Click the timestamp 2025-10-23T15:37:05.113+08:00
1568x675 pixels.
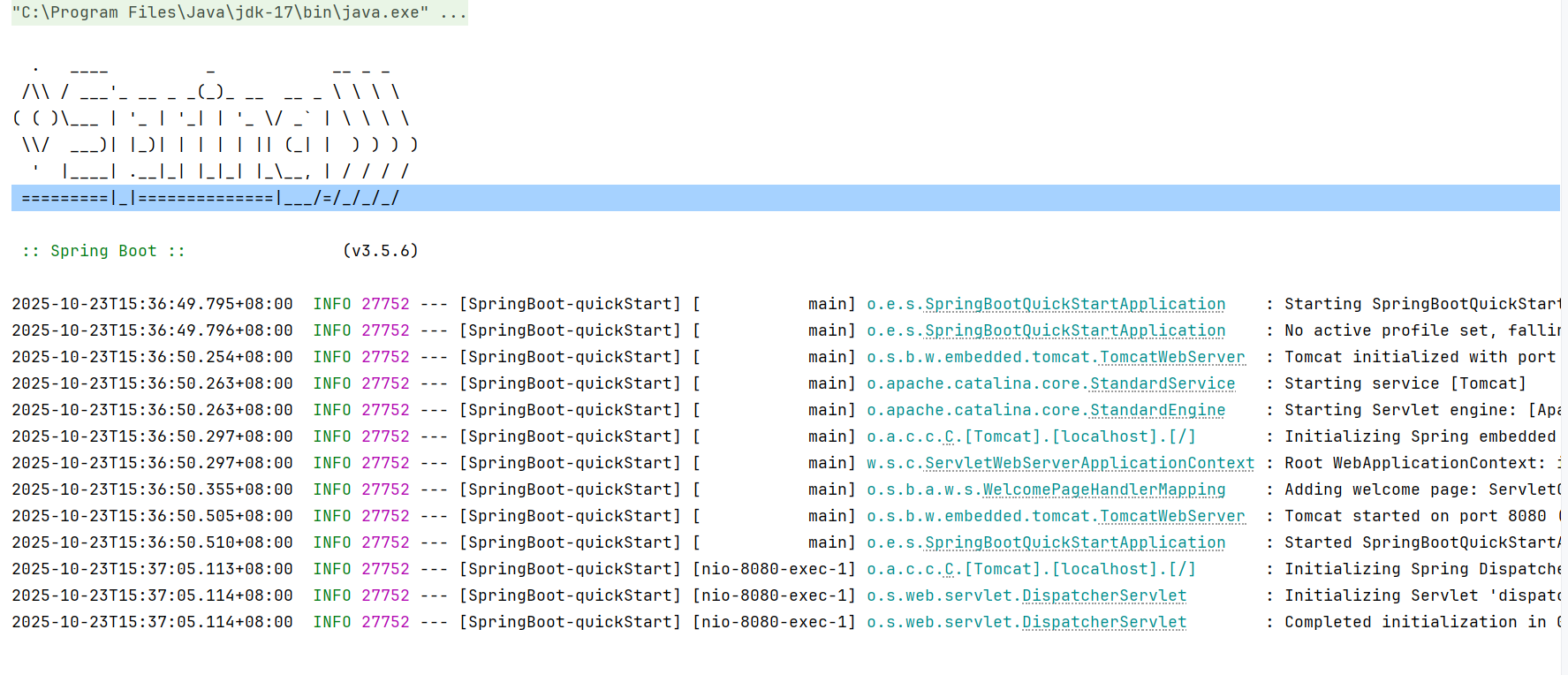[152, 569]
